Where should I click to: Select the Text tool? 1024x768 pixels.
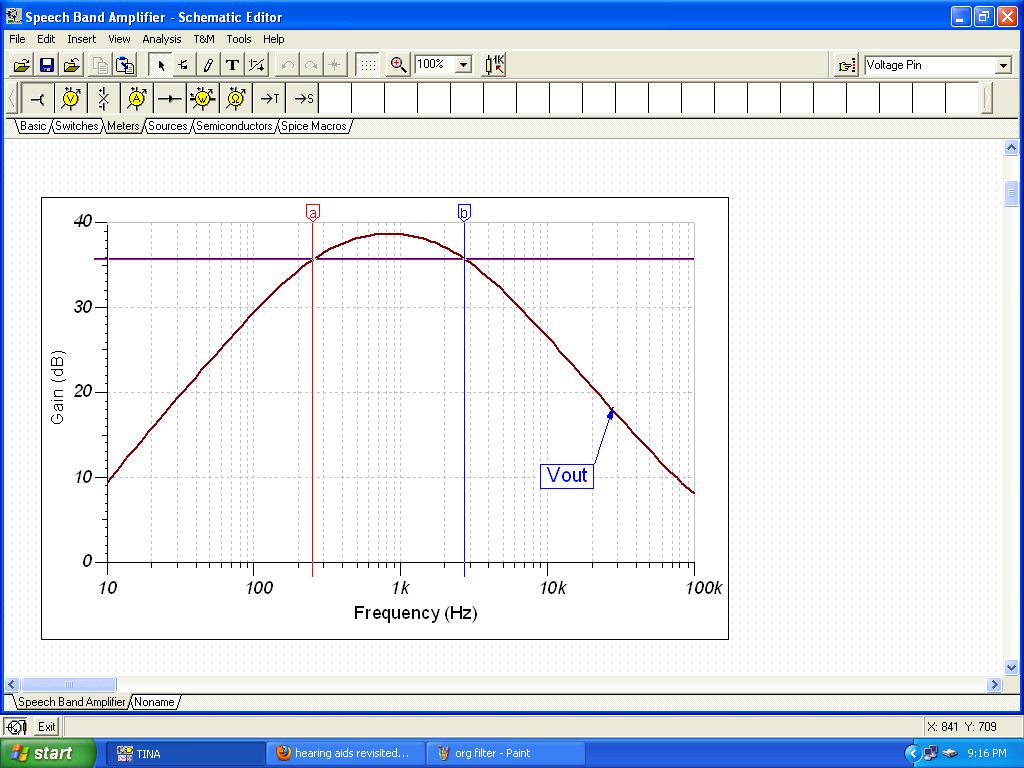click(232, 65)
